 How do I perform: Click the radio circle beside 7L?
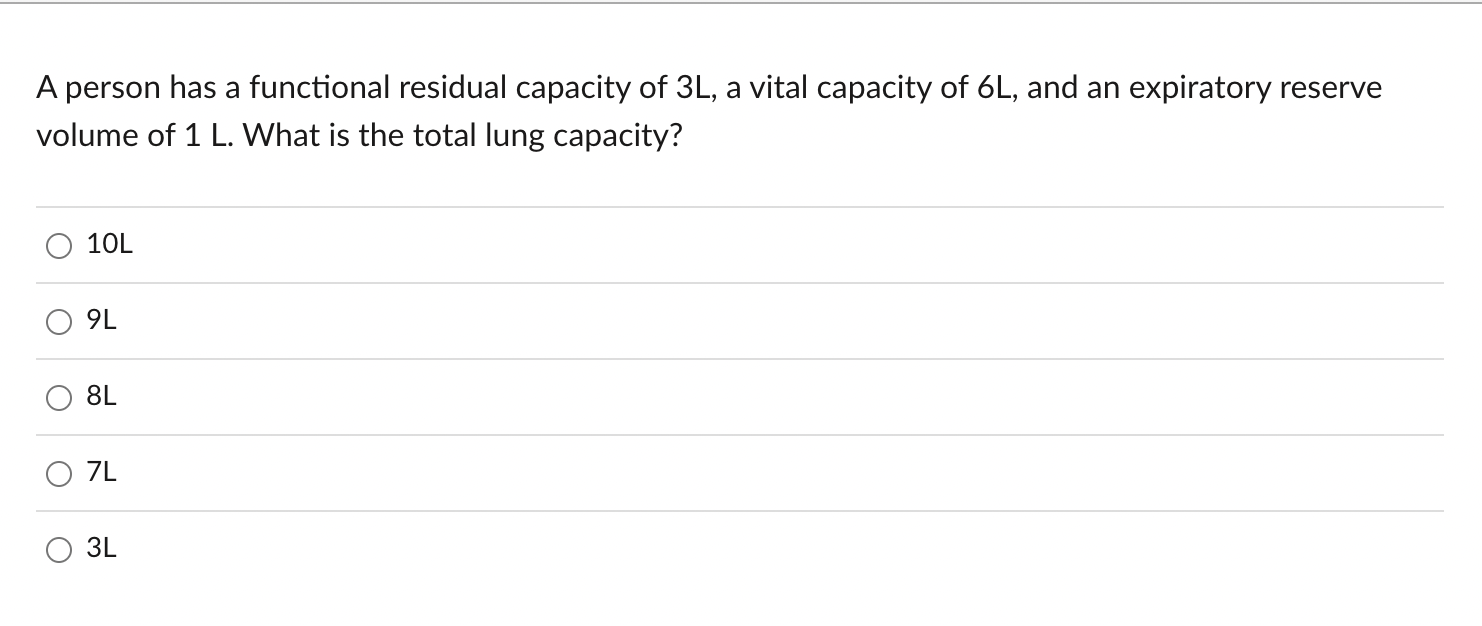pos(58,472)
